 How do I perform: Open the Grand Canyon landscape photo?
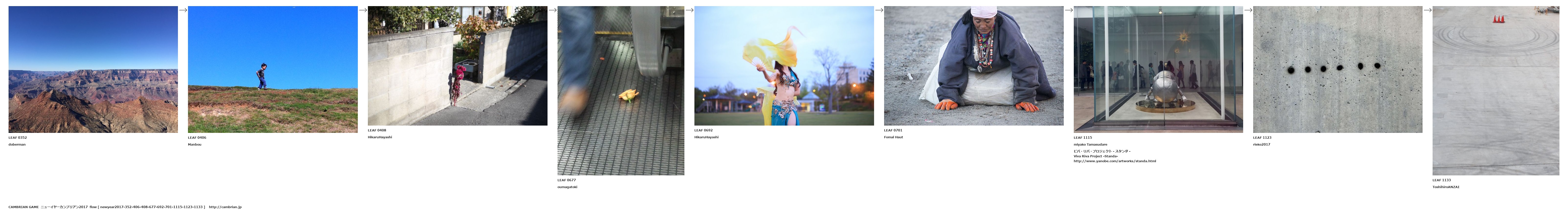(x=93, y=69)
